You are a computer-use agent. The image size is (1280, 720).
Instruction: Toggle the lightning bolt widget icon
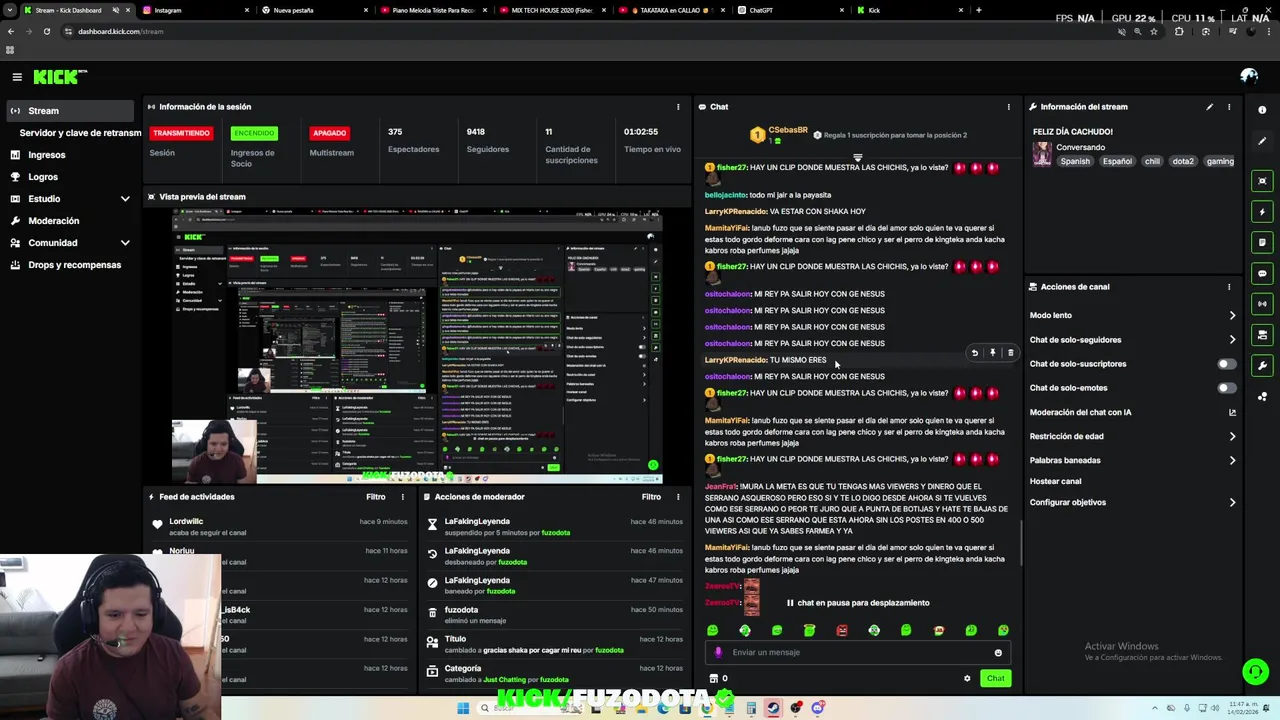pyautogui.click(x=1262, y=212)
